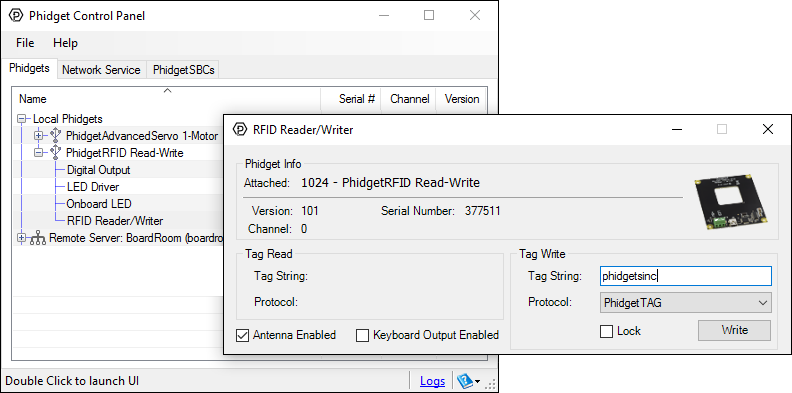Switch to the Network Service tab
The width and height of the screenshot is (792, 393).
pyautogui.click(x=101, y=70)
